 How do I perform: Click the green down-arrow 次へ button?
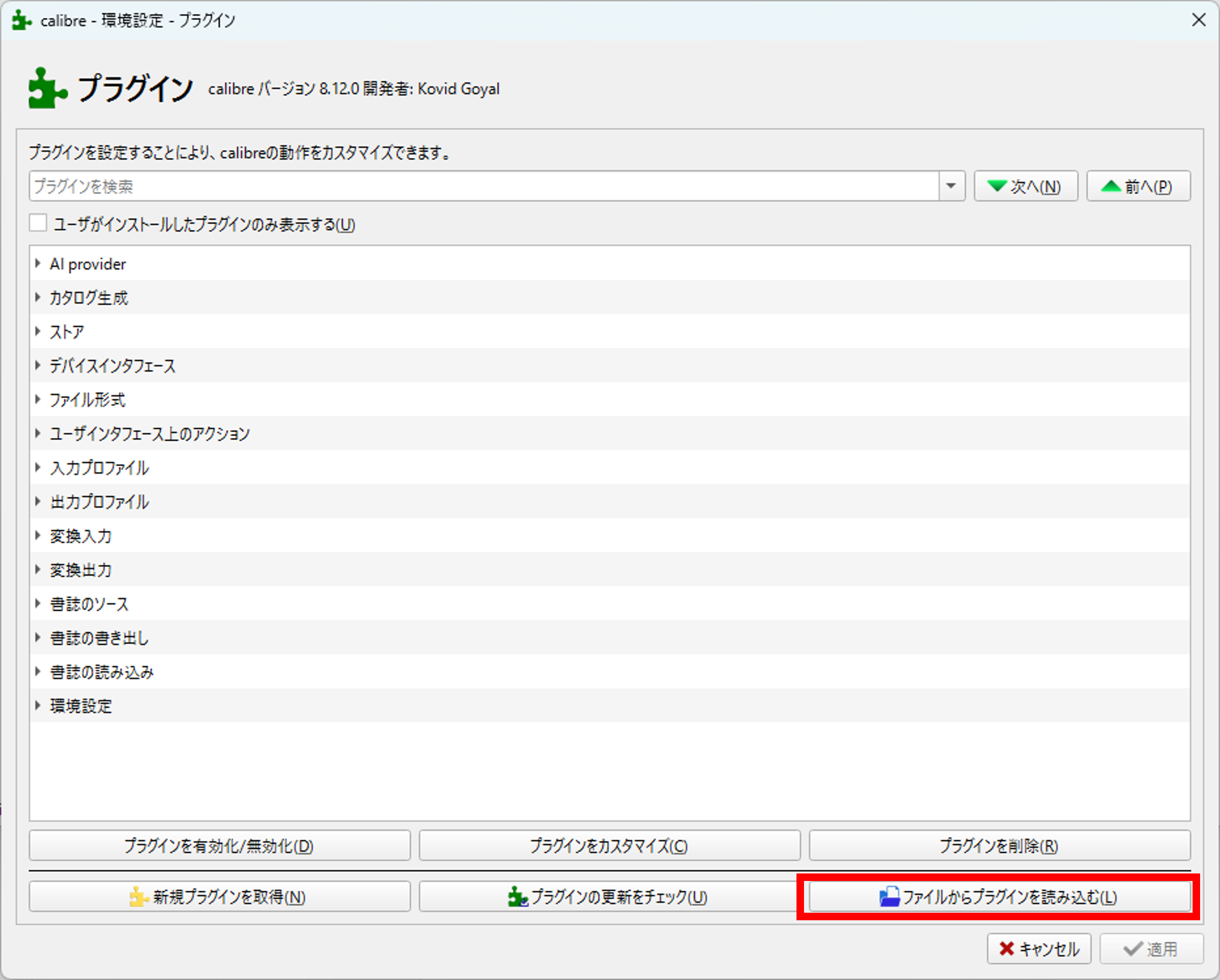[1025, 186]
